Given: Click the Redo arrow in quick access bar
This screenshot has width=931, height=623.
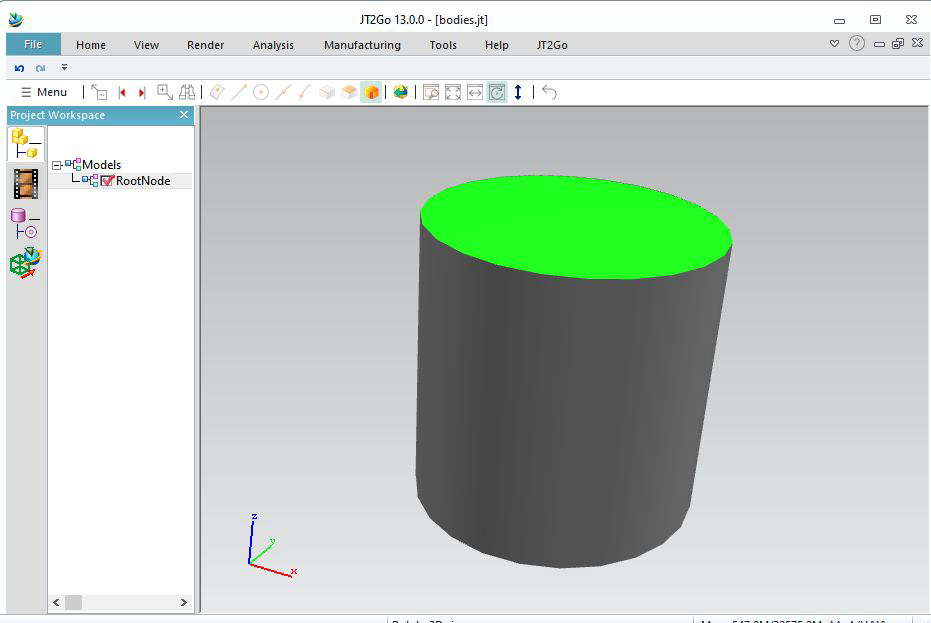Looking at the screenshot, I should pyautogui.click(x=40, y=68).
